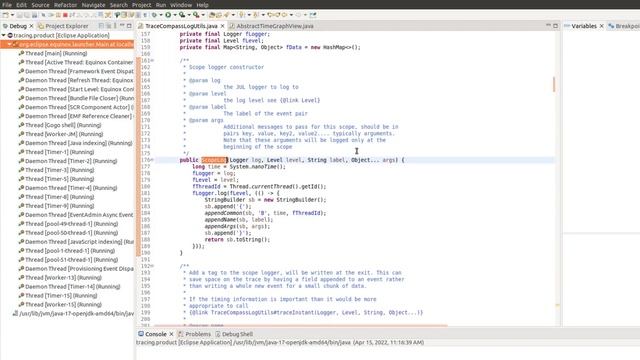This screenshot has width=640, height=360.
Task: Open the Run launch dropdown arrow
Action: click(x=175, y=15)
